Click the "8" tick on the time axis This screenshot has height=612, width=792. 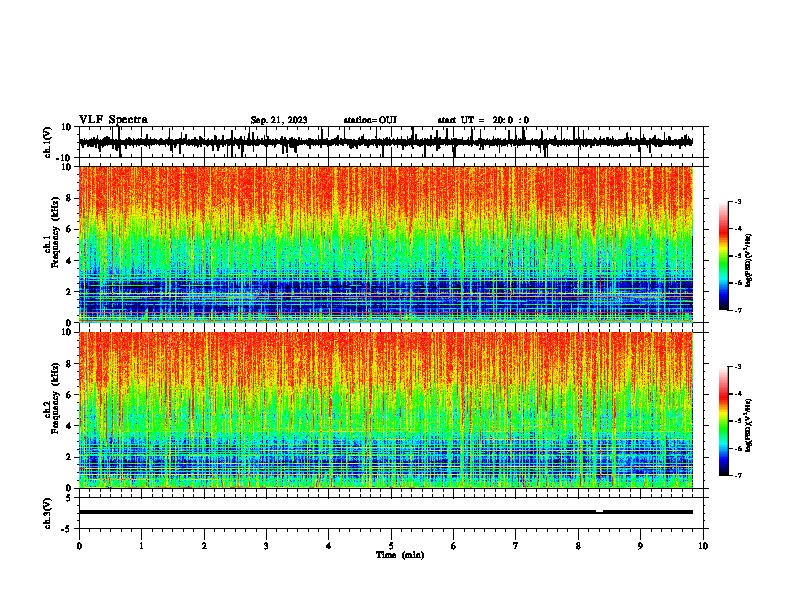tap(578, 546)
